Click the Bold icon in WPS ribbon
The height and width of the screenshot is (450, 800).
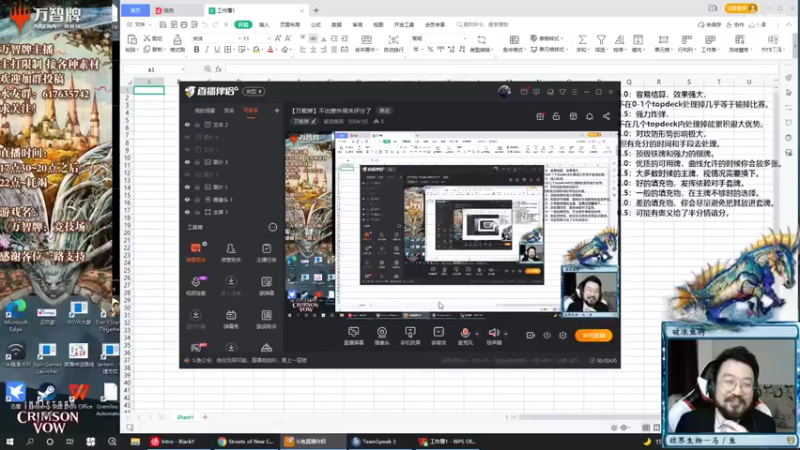(196, 49)
